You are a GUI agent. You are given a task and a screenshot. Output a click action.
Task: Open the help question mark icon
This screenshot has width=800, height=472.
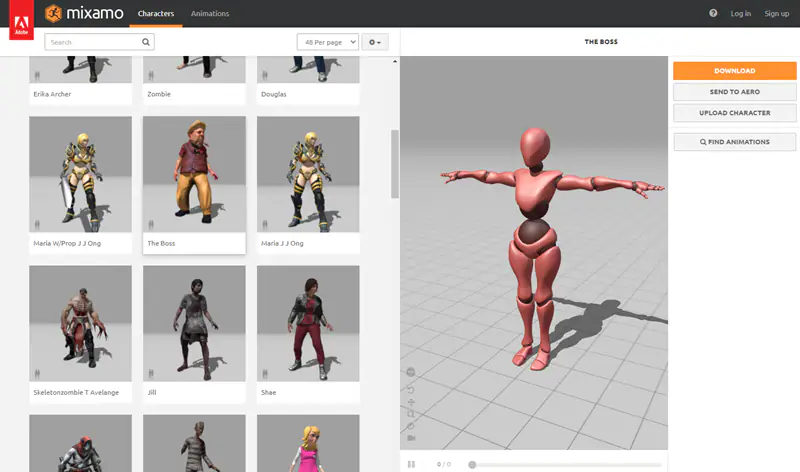click(713, 13)
